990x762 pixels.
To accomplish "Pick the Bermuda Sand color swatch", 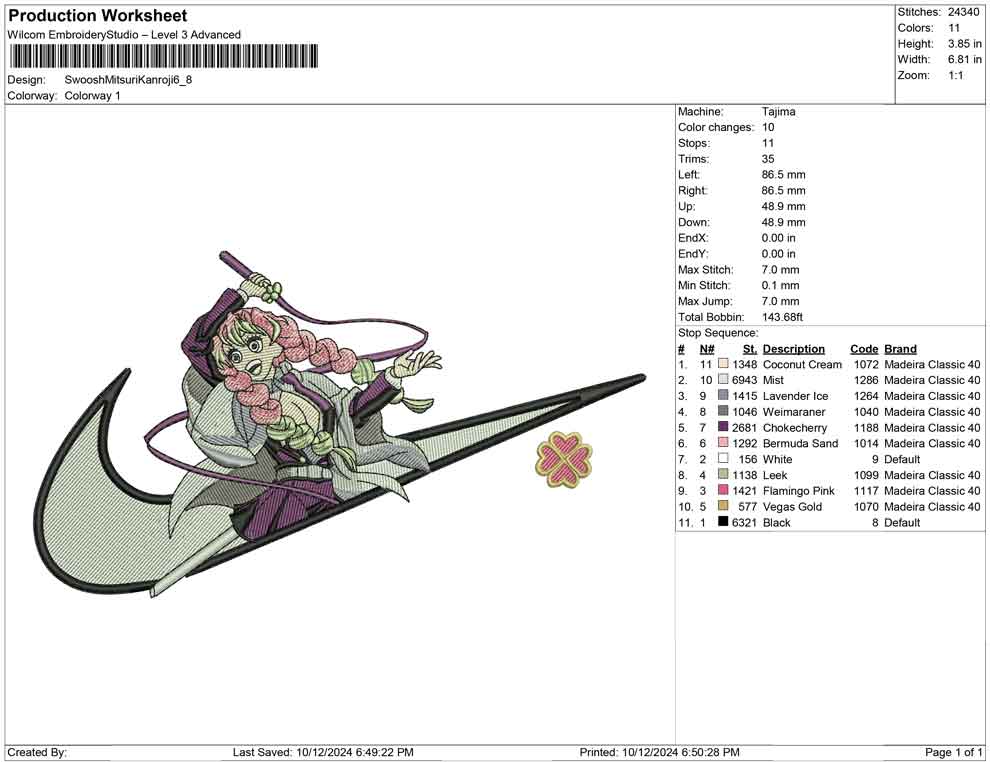I will [723, 443].
